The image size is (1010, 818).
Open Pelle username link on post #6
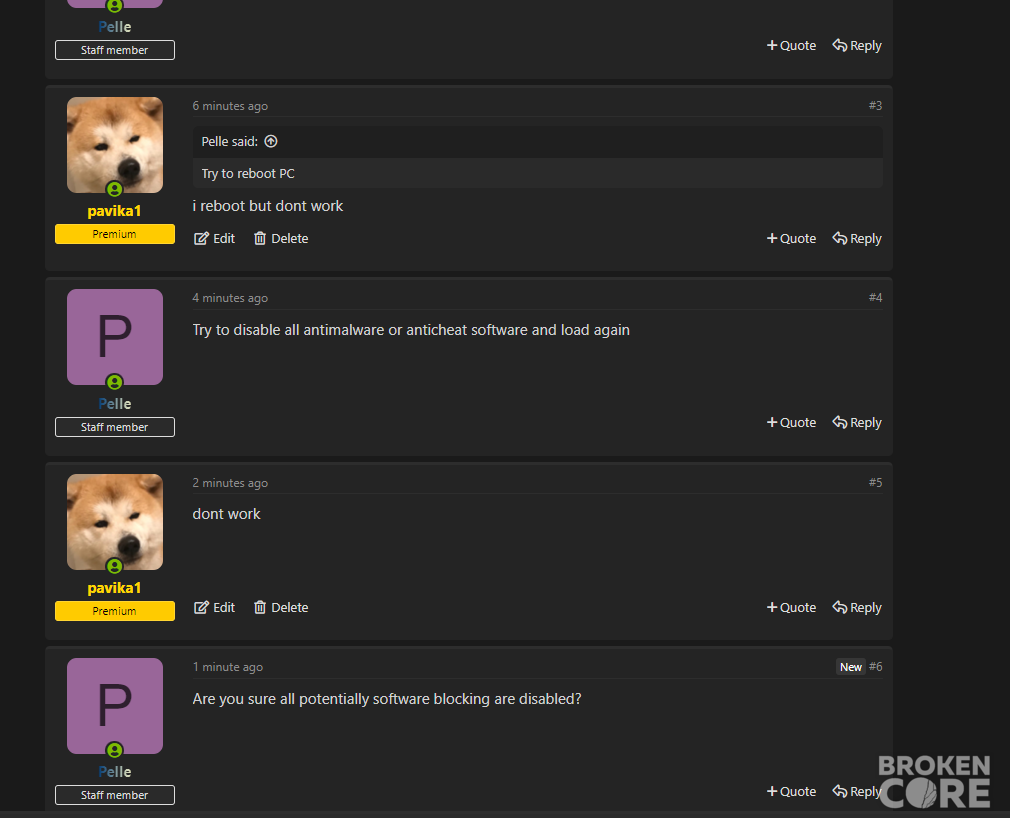click(115, 772)
